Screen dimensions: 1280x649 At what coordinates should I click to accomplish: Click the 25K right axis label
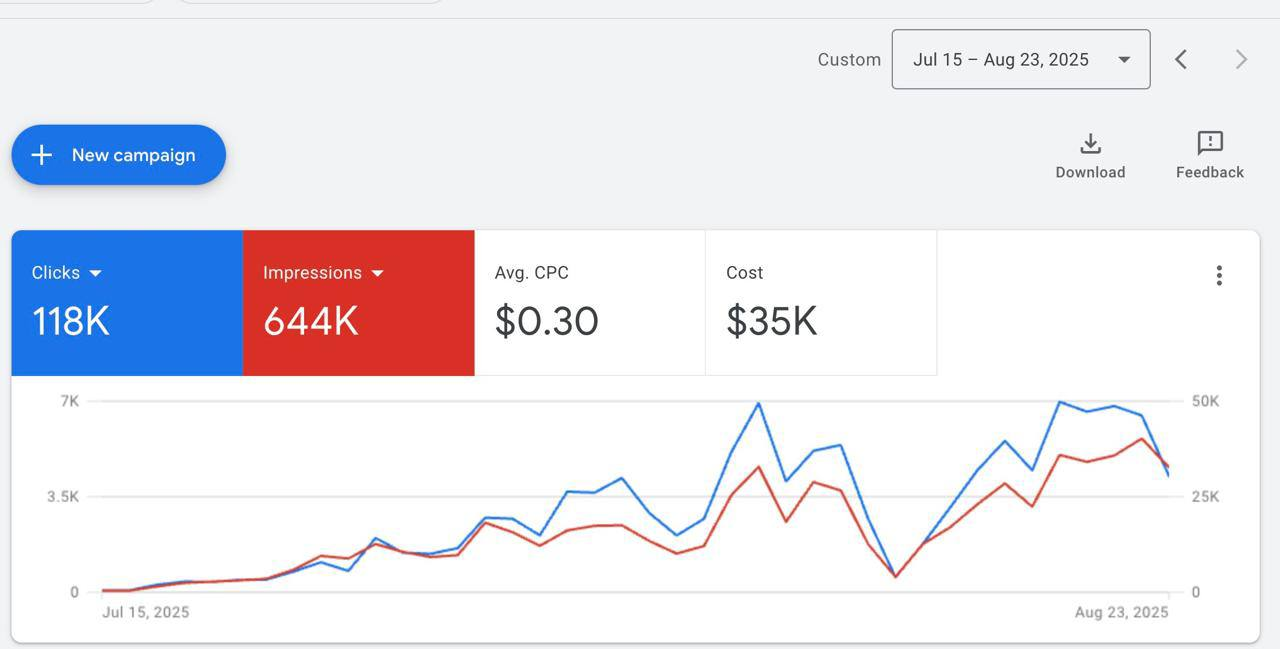coord(1206,496)
